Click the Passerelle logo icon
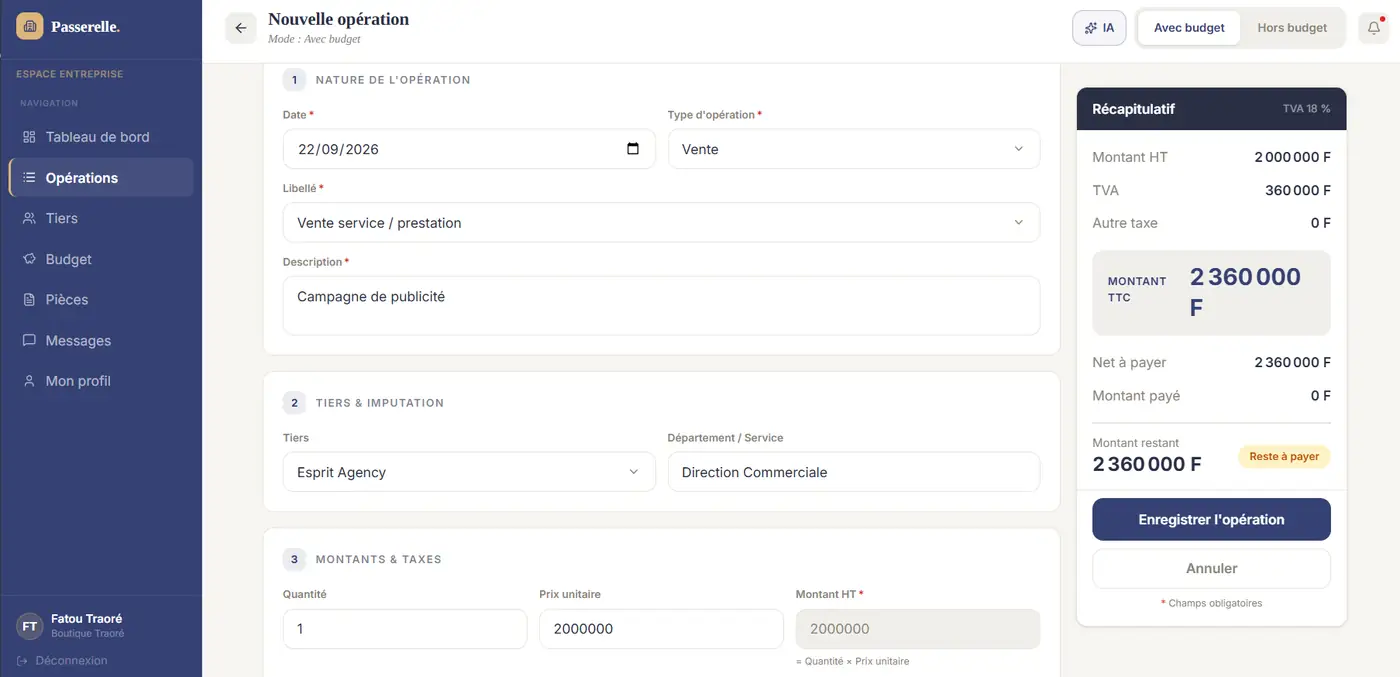 tap(30, 27)
